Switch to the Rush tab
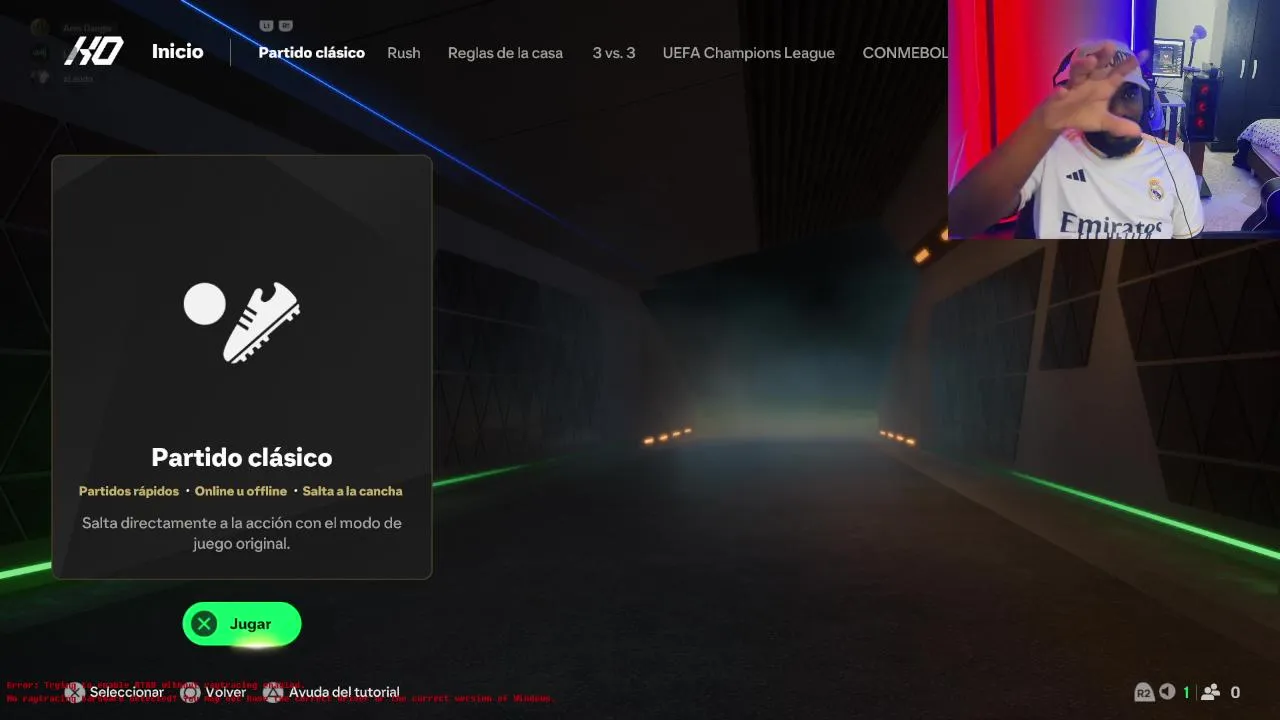 (x=404, y=52)
